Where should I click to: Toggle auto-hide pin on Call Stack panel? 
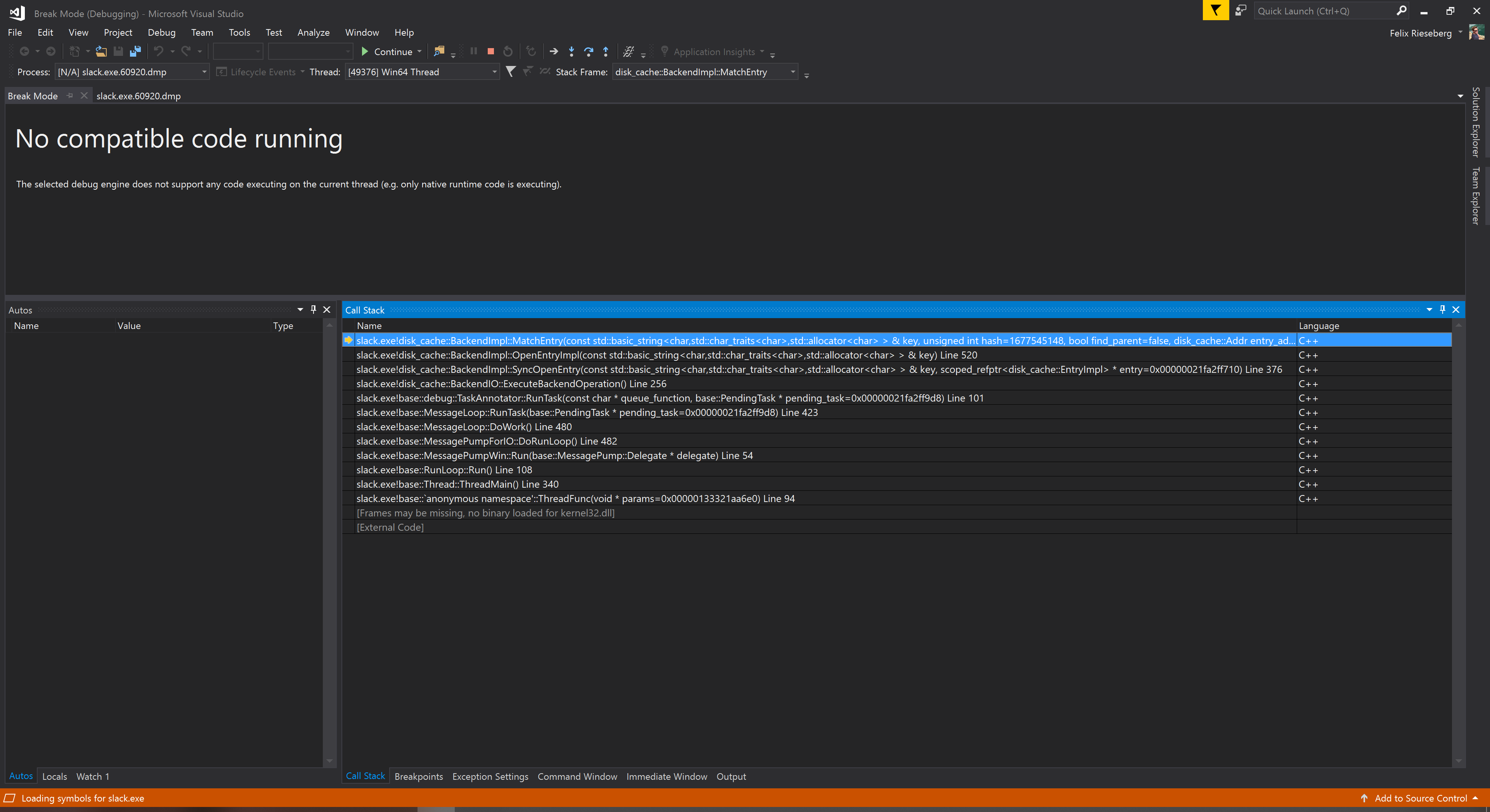tap(1443, 310)
